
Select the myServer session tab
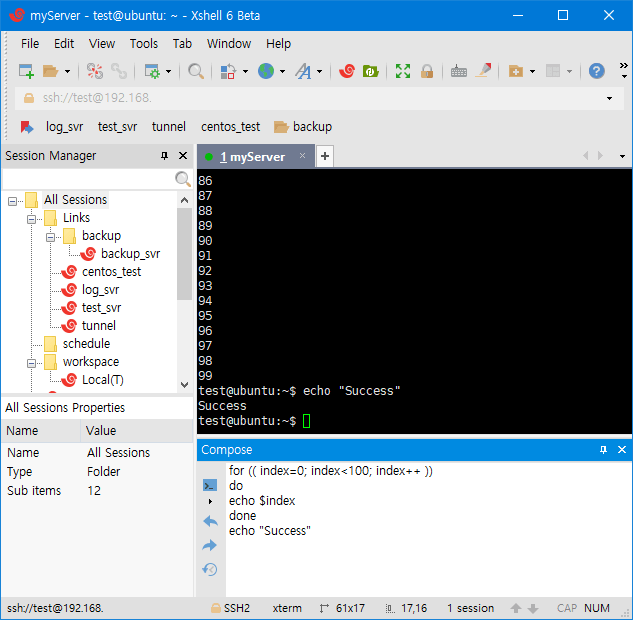point(253,157)
